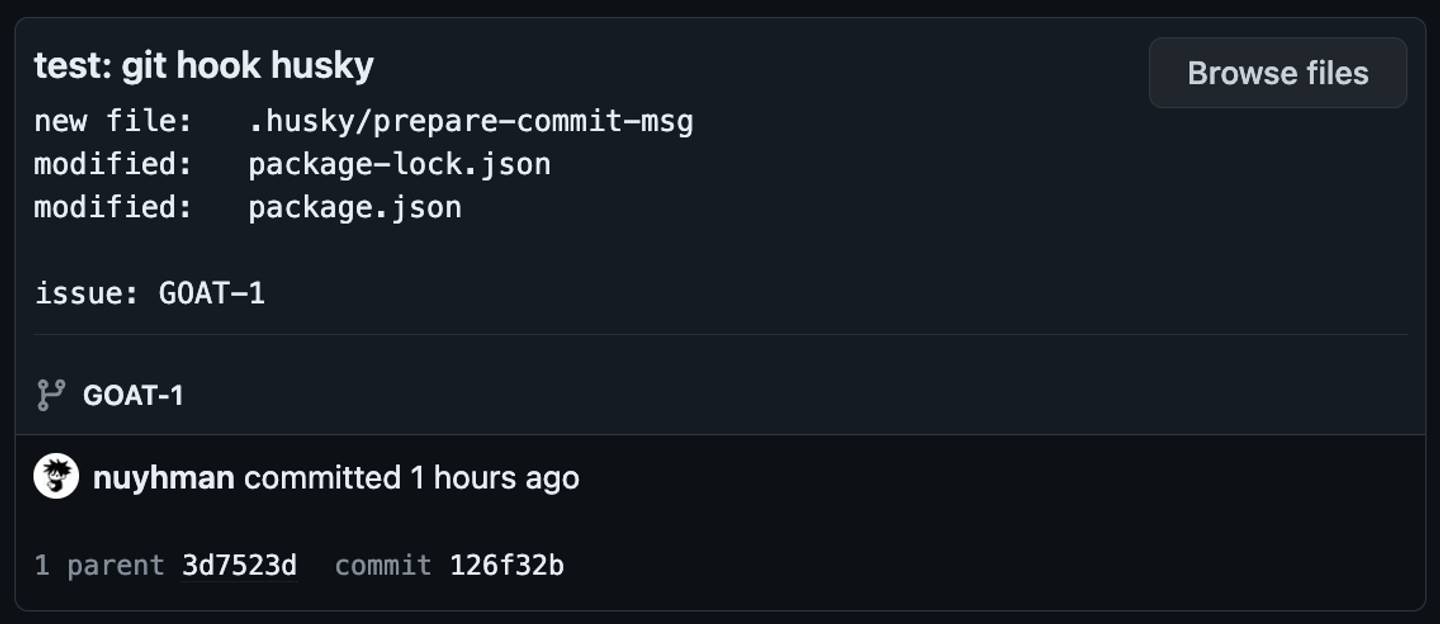Image resolution: width=1440 pixels, height=624 pixels.
Task: Click the package.json text on the third line
Action: pyautogui.click(x=355, y=207)
